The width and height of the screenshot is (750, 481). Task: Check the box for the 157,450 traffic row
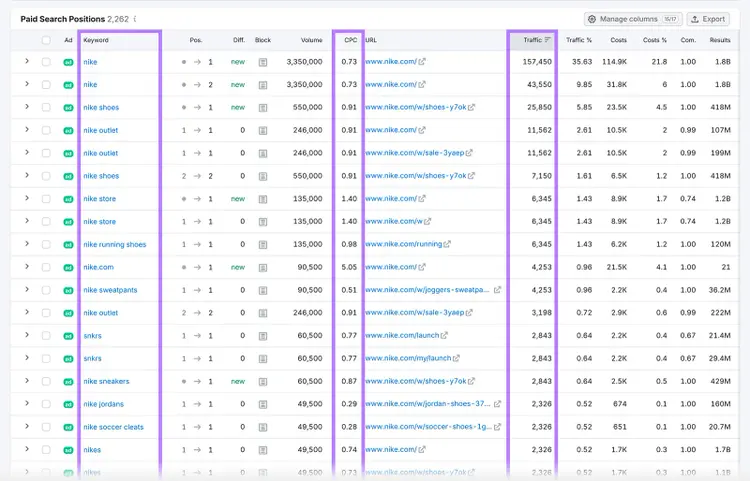coord(46,62)
